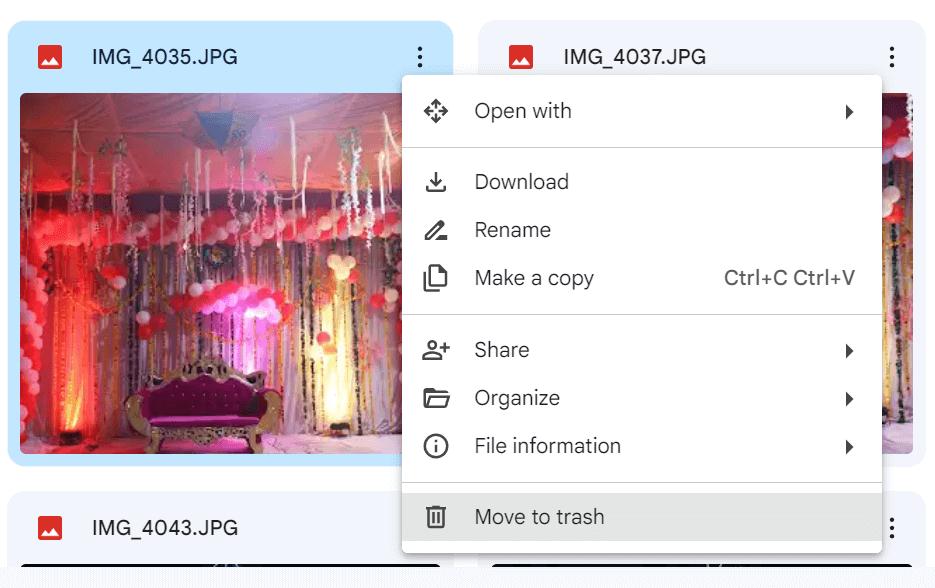Click the Organize folder icon

coord(436,398)
